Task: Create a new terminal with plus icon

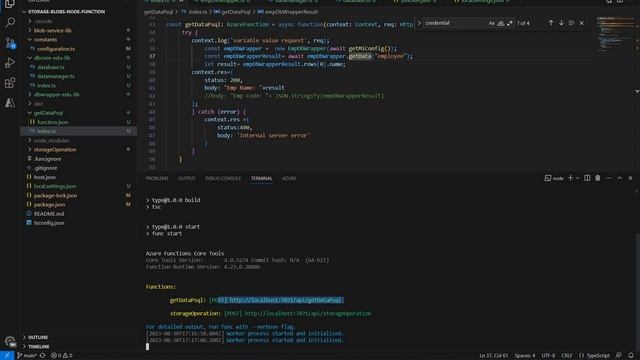Action: pyautogui.click(x=571, y=178)
